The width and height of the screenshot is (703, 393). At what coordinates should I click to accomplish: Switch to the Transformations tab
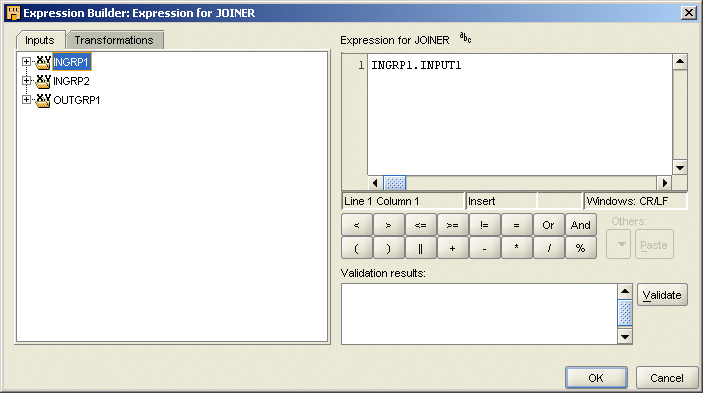(114, 40)
